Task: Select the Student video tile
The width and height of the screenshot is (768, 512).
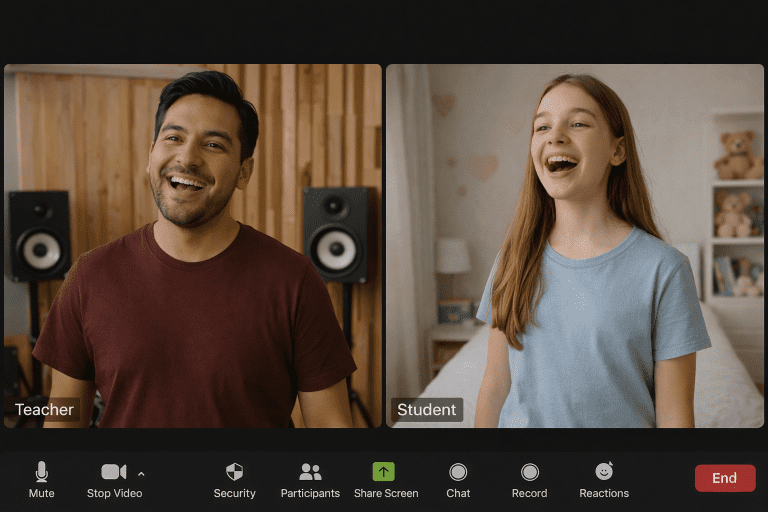Action: pos(575,246)
